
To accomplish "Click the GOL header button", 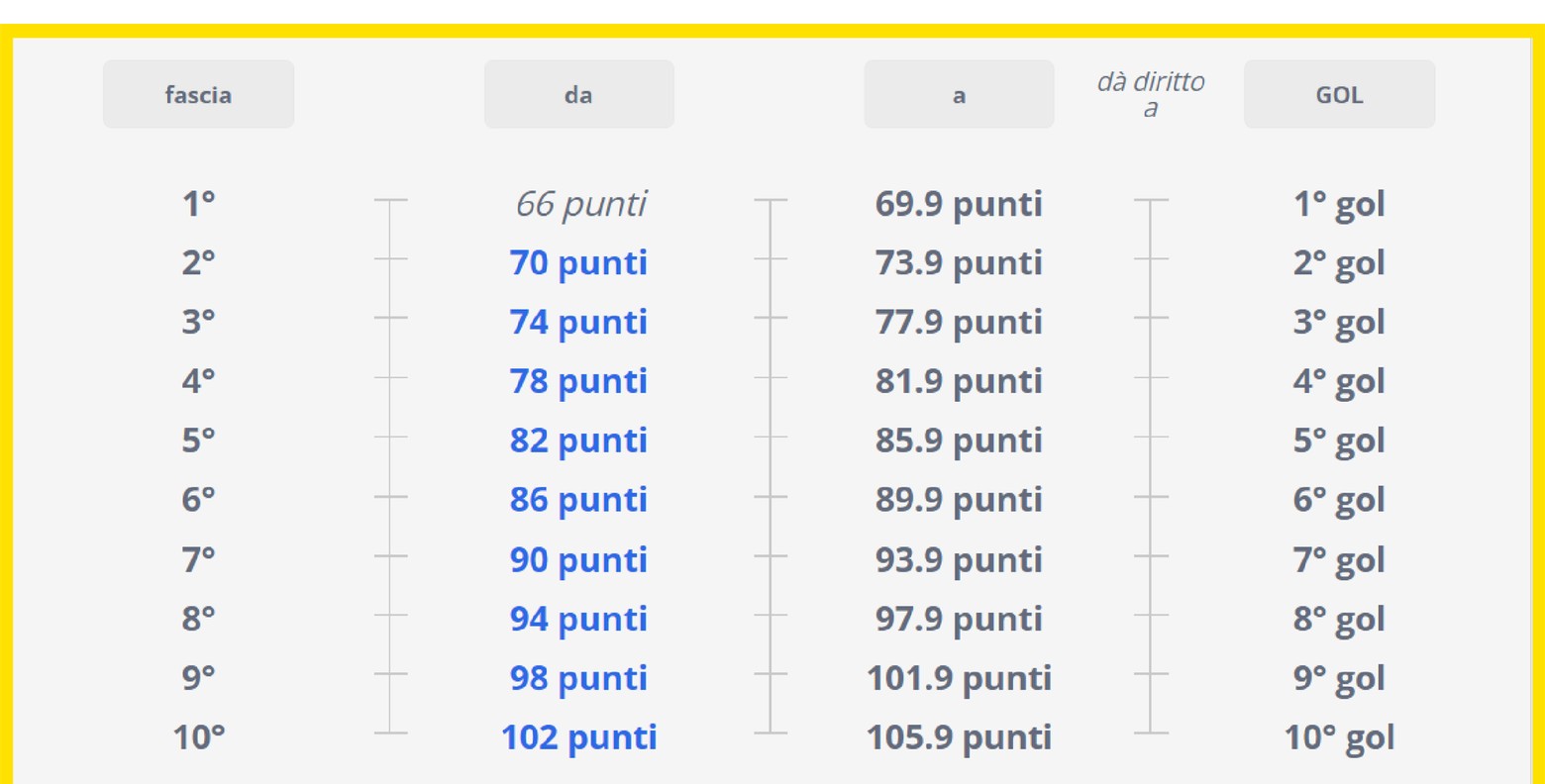I will tap(1339, 94).
